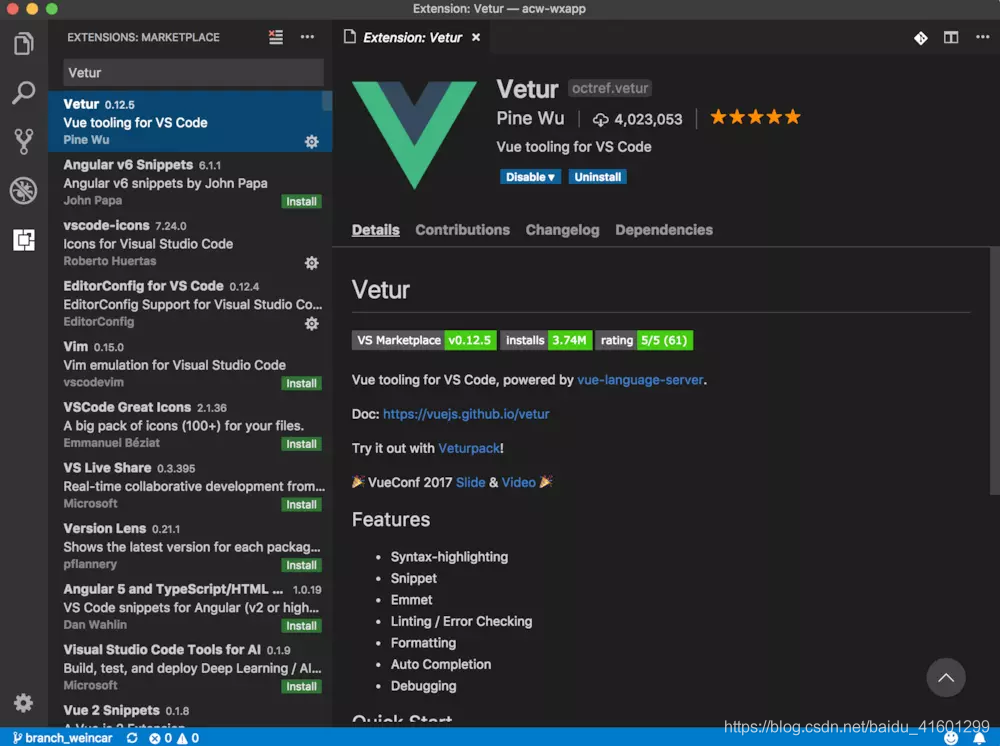The width and height of the screenshot is (1000, 746).
Task: Click the branch_weincar status bar item
Action: (x=62, y=738)
